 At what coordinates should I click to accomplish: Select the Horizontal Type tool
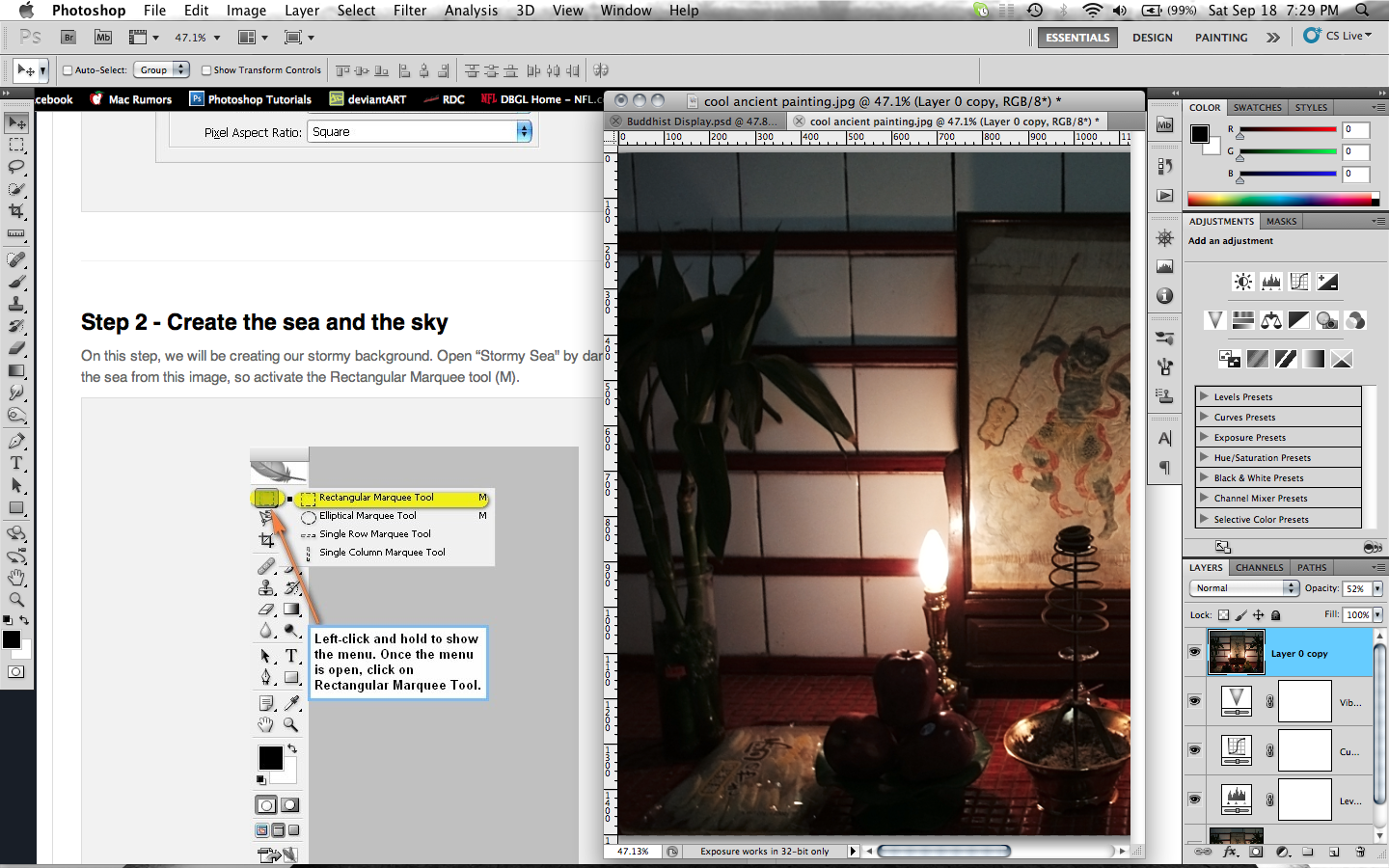tap(16, 463)
